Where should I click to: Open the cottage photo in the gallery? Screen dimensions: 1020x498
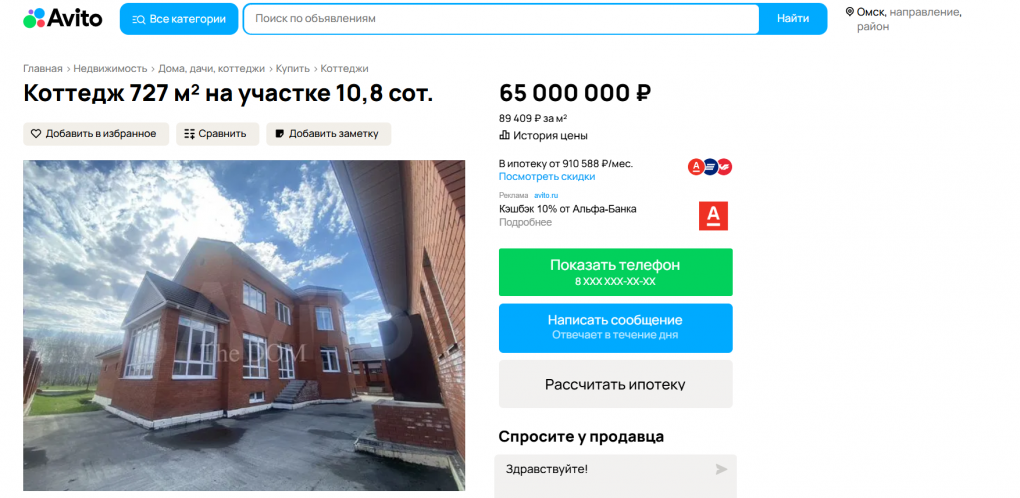coord(244,325)
